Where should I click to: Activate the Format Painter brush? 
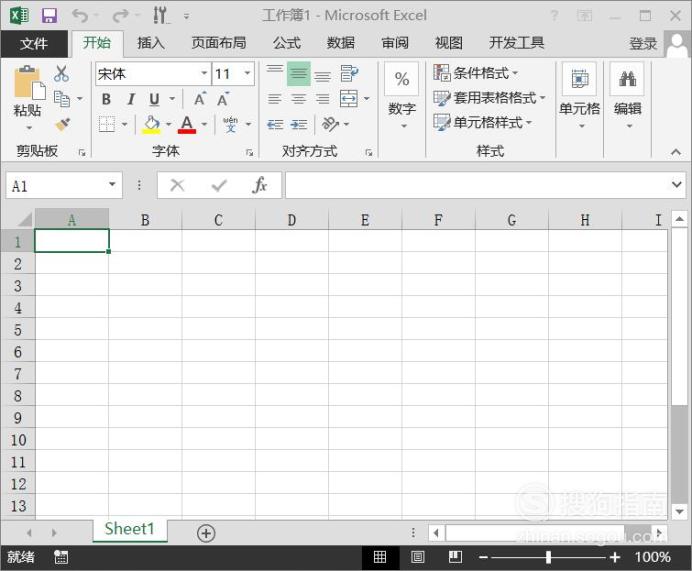pos(63,124)
